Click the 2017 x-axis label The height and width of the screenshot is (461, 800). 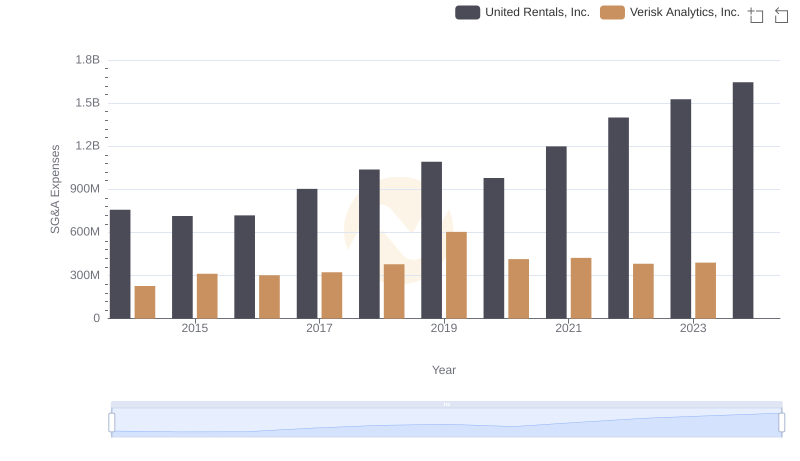pyautogui.click(x=319, y=328)
